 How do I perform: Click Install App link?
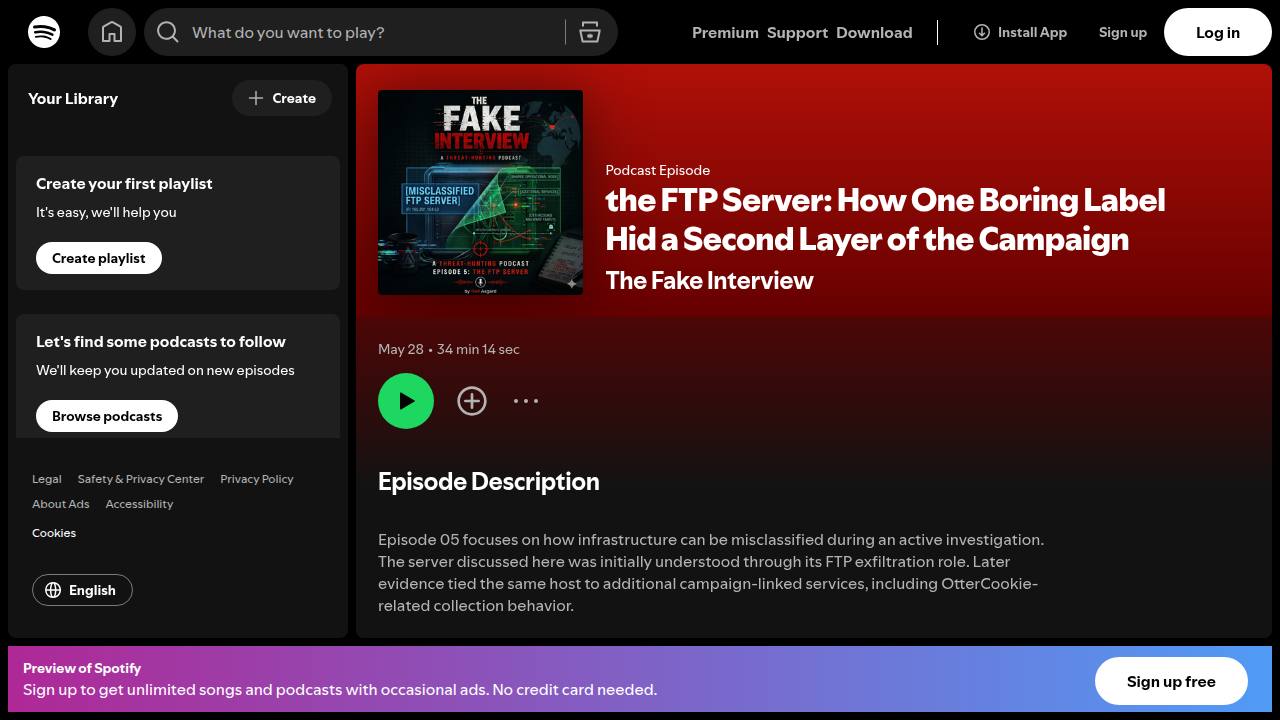(1020, 32)
